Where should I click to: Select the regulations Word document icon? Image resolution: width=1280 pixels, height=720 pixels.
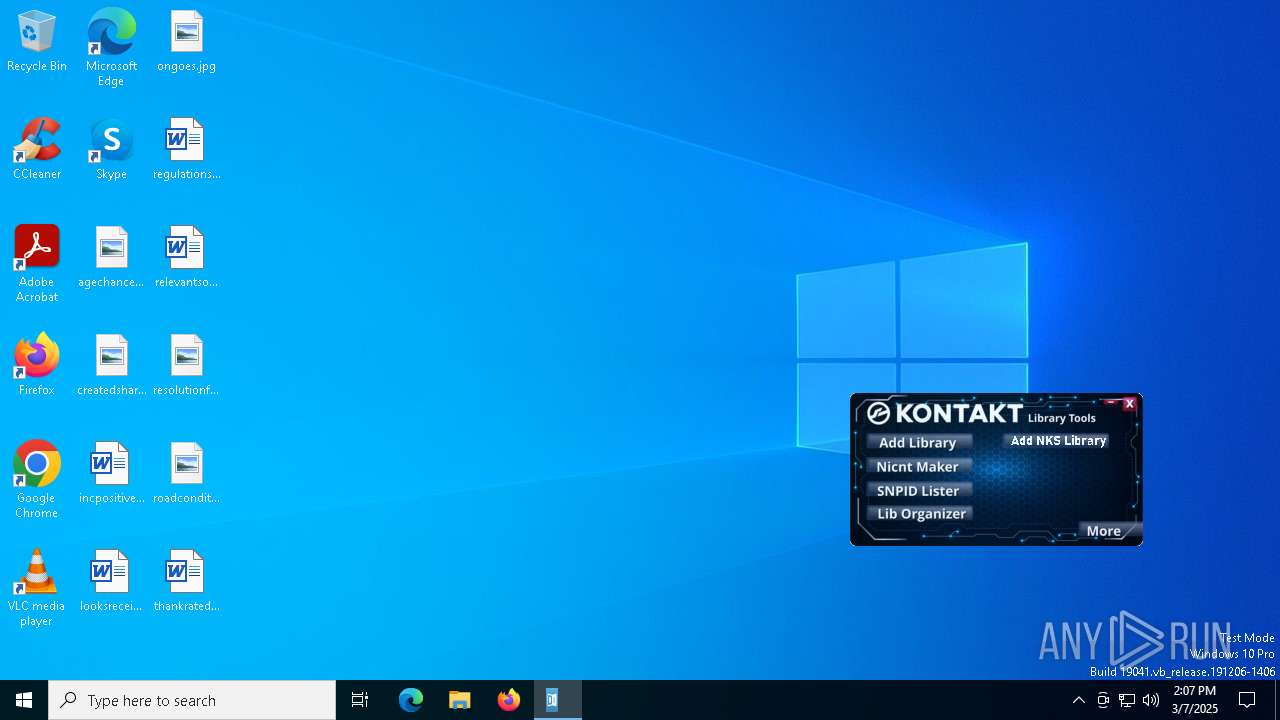point(186,150)
